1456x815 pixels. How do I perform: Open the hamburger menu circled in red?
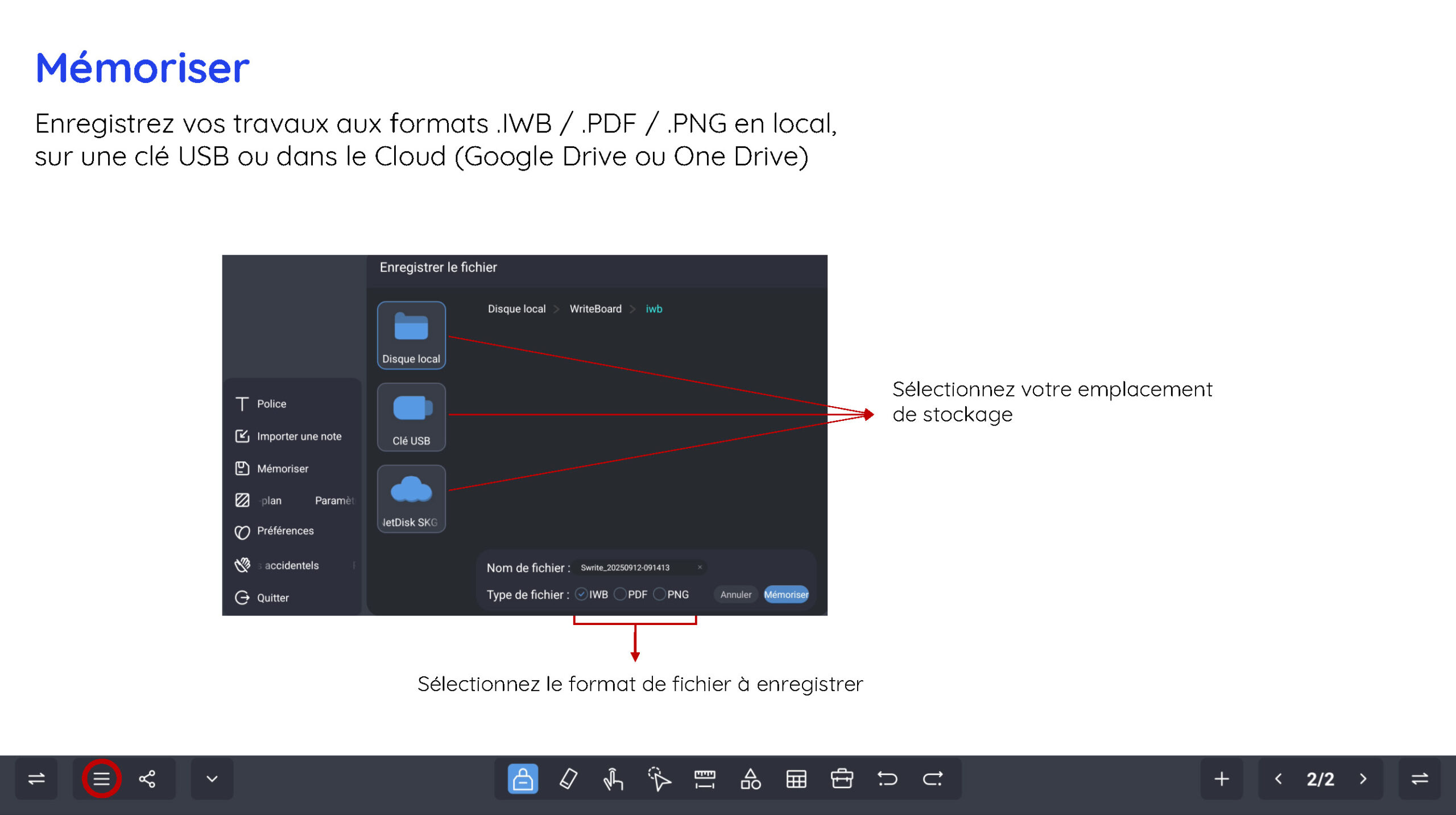(x=101, y=779)
